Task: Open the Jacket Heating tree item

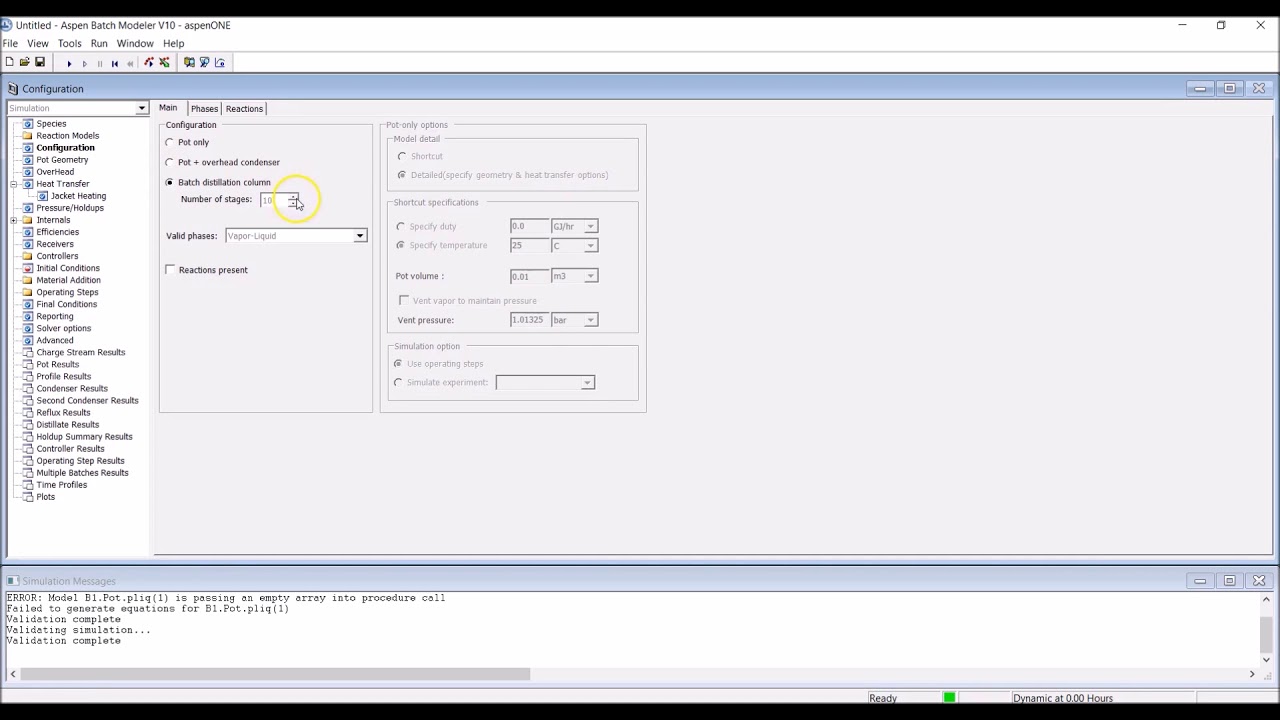Action: 78,196
